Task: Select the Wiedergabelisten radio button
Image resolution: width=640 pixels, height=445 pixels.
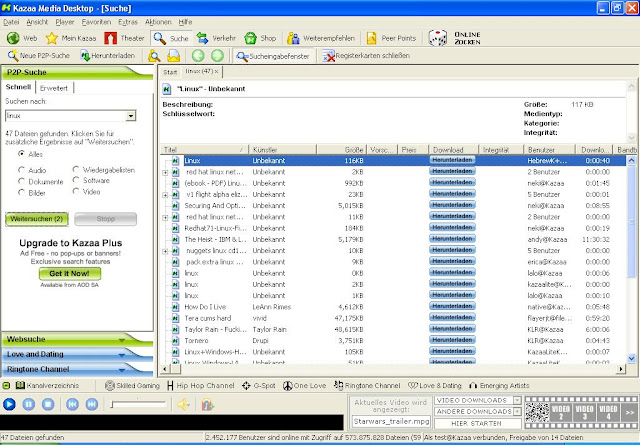Action: click(x=76, y=169)
